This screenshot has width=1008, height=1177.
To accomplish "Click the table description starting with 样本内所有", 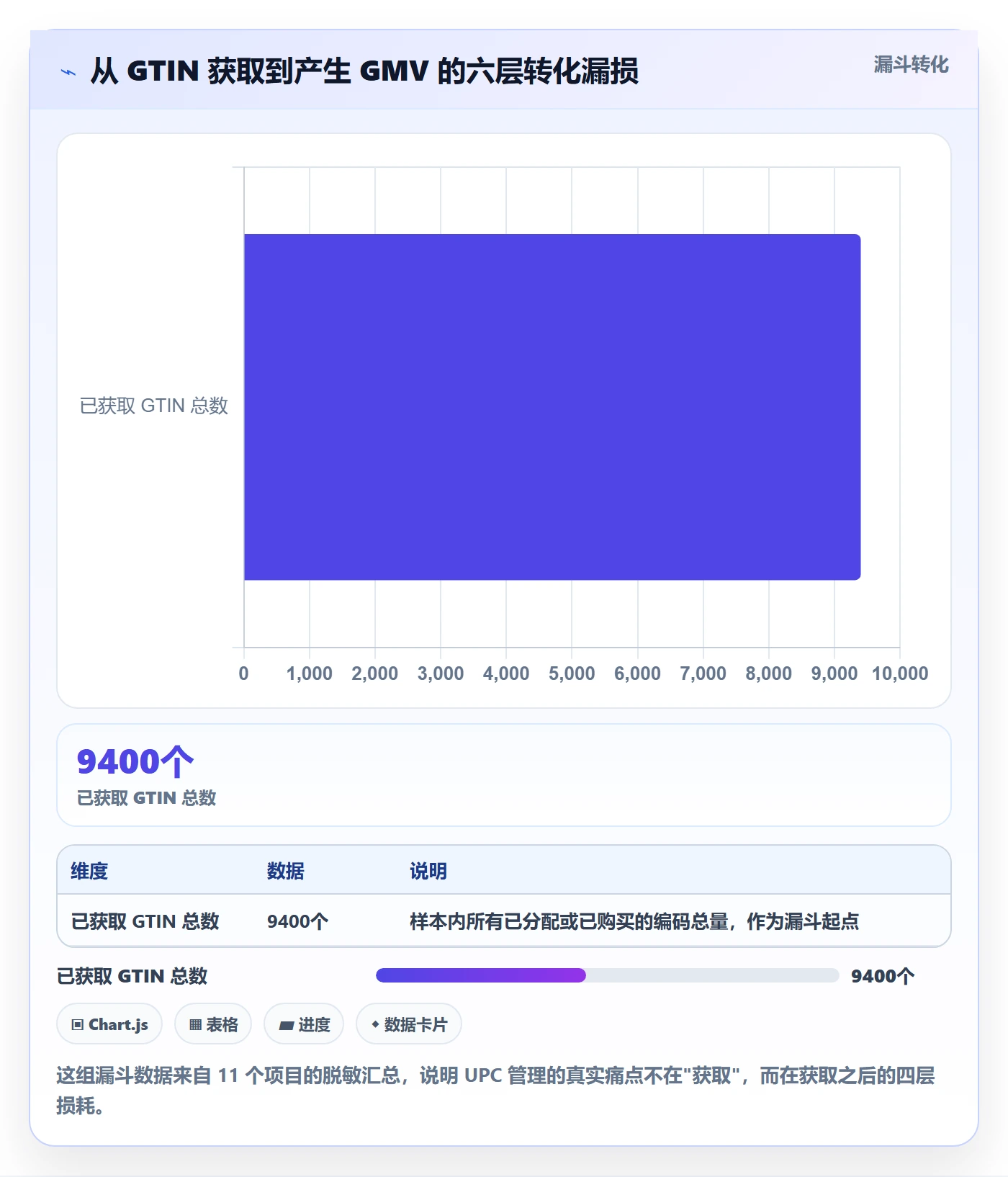I will tap(634, 921).
